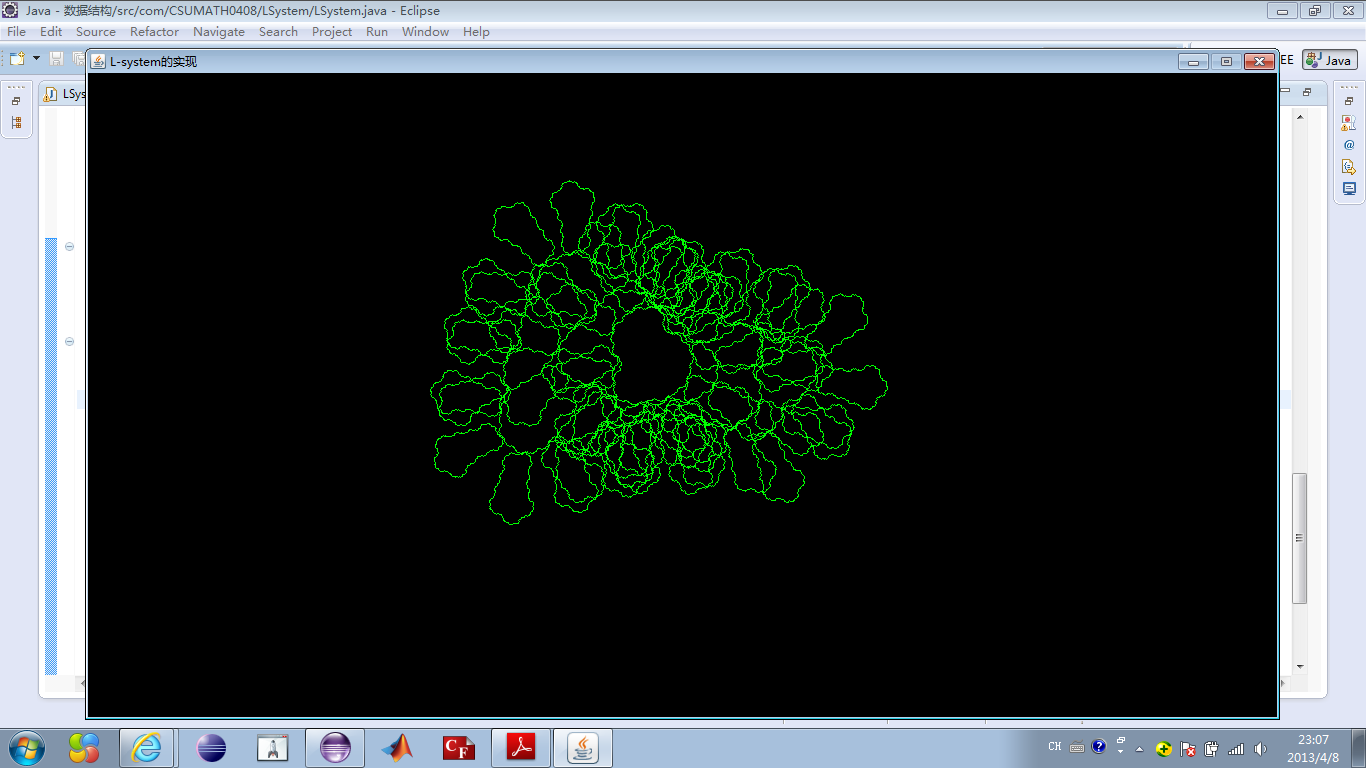Open the Problems view icon on right
The image size is (1366, 768).
click(1349, 123)
